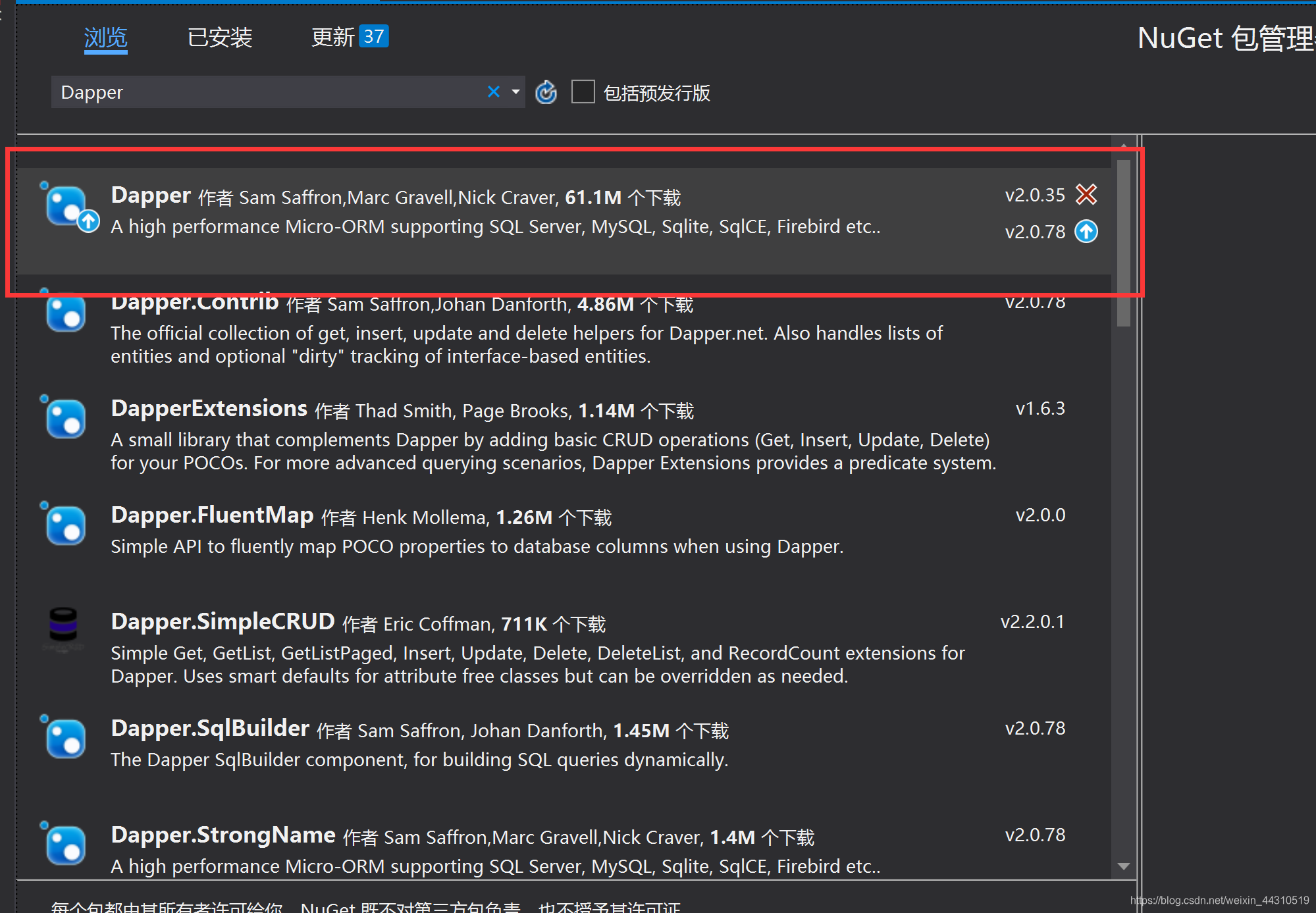This screenshot has height=913, width=1316.
Task: Click the Dapper.SimpleCRUD database icon
Action: 64,625
